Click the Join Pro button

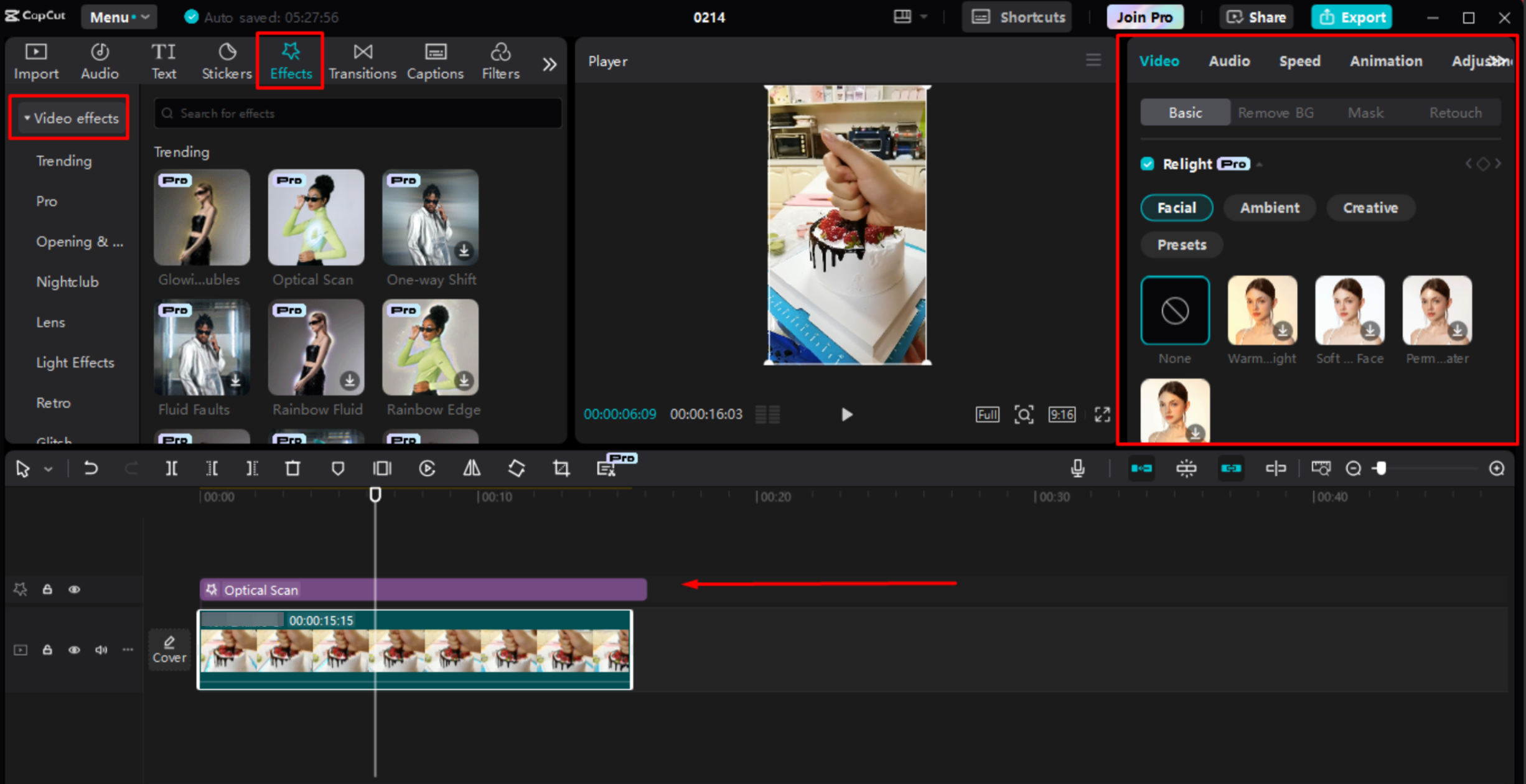[1145, 17]
